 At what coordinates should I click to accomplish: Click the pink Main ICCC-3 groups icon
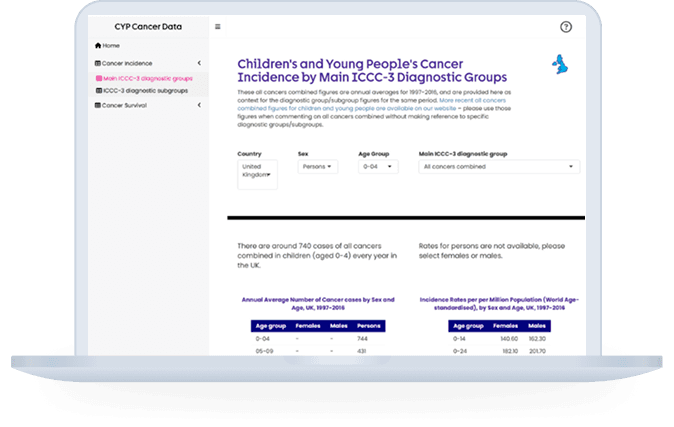(99, 77)
